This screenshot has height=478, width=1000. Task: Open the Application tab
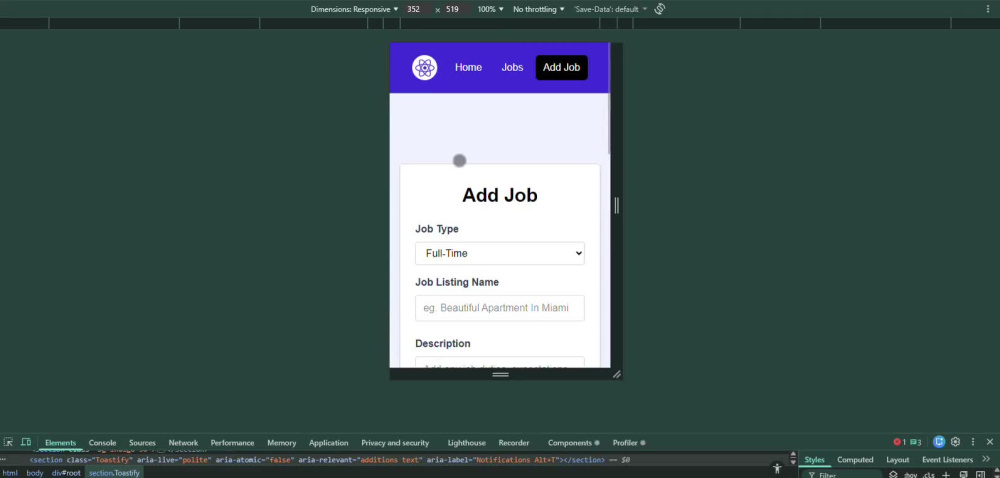328,442
